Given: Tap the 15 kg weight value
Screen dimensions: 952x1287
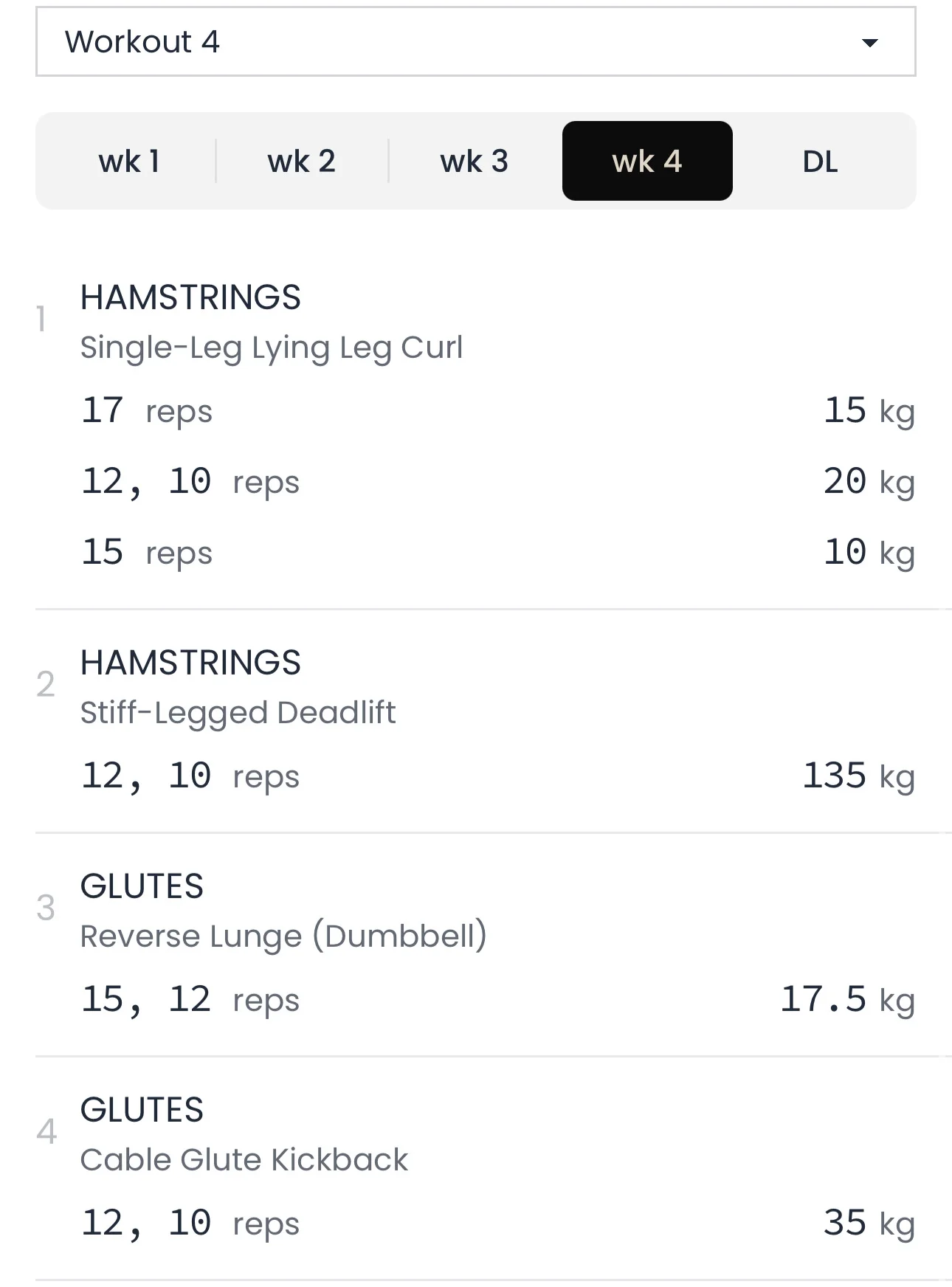Looking at the screenshot, I should click(x=869, y=411).
